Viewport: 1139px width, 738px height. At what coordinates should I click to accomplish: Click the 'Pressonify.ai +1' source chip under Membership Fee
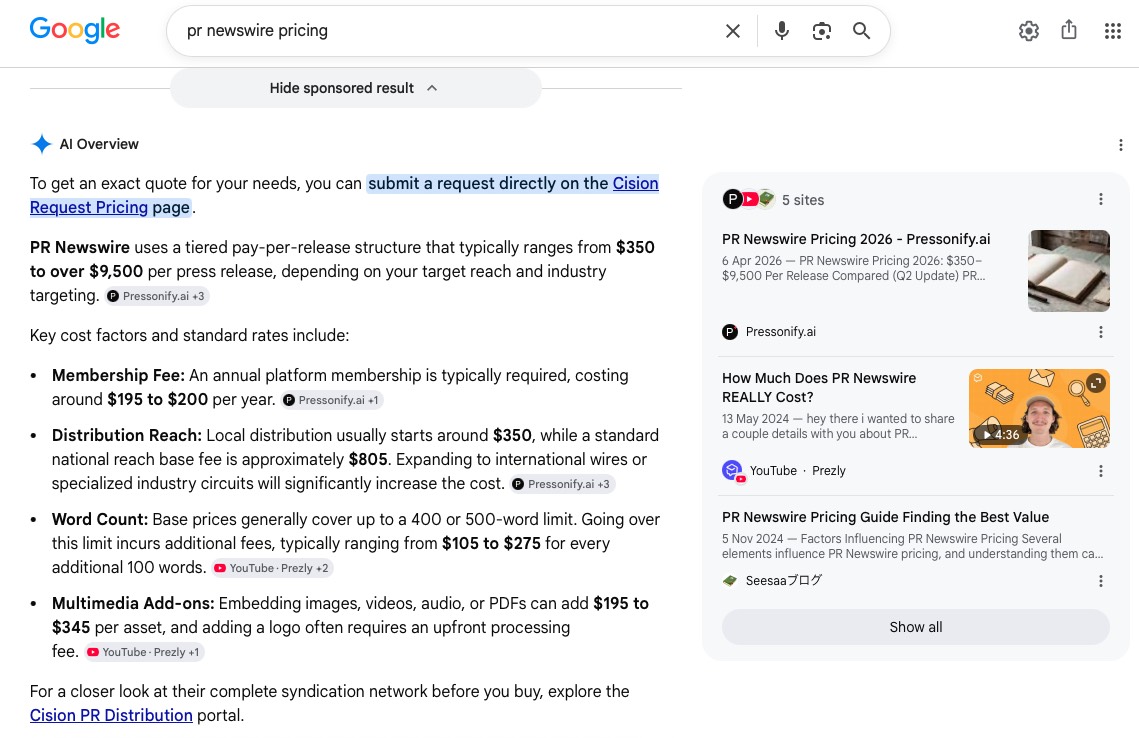[x=332, y=400]
